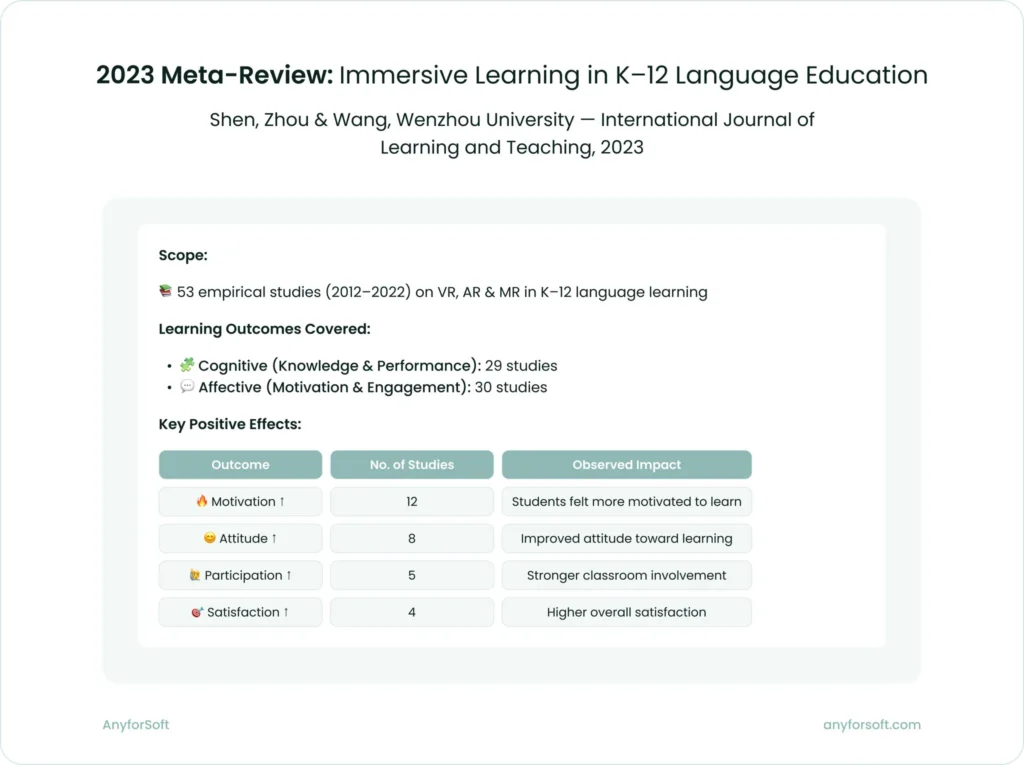This screenshot has width=1024, height=765.
Task: Select the puzzle piece icon for Cognitive outcomes
Action: 188,365
